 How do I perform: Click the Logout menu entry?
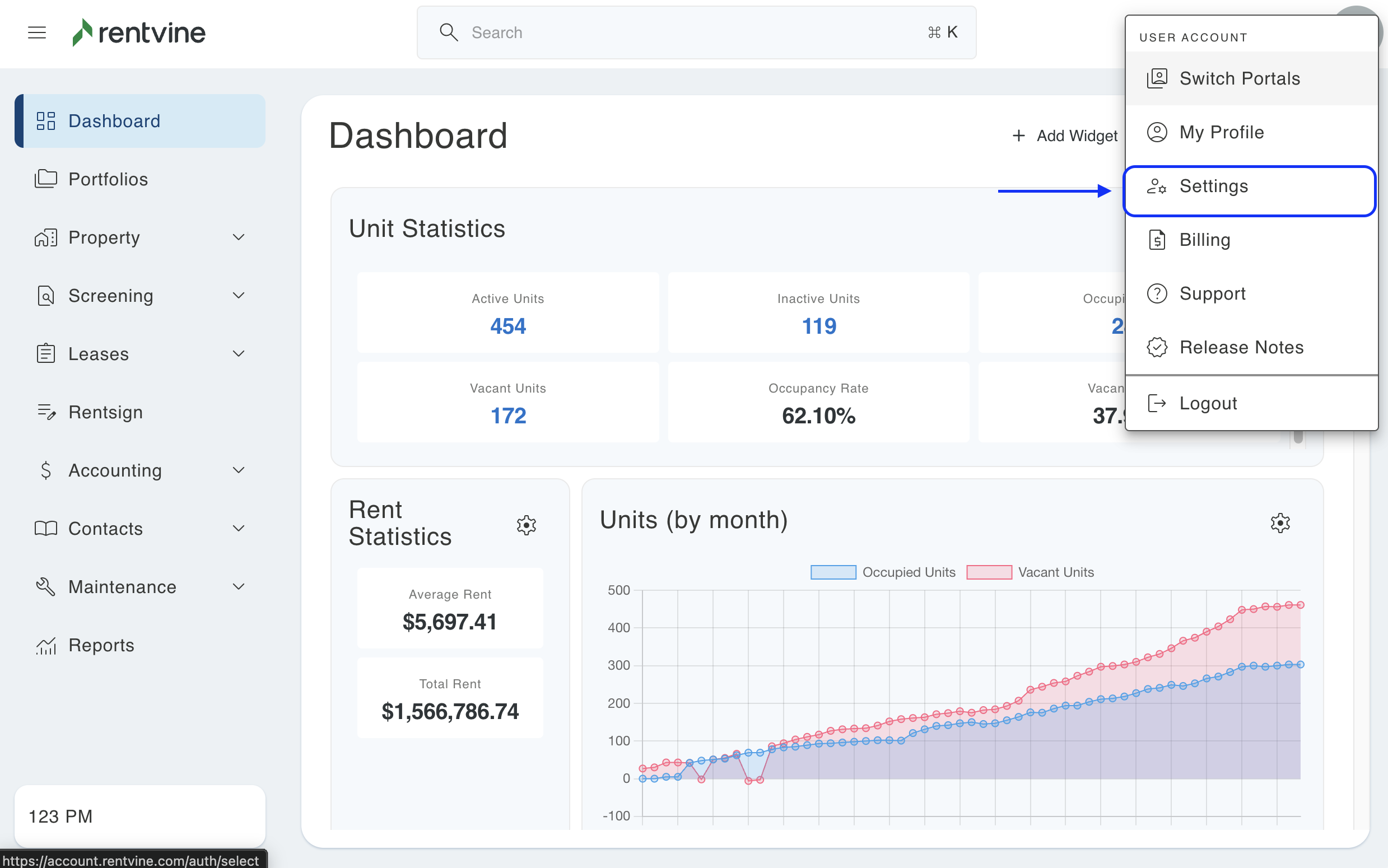click(1208, 404)
